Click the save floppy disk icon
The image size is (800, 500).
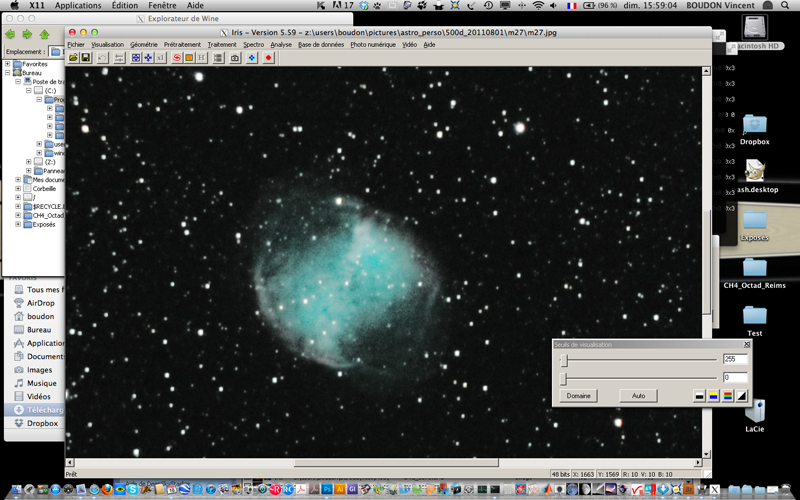(86, 58)
